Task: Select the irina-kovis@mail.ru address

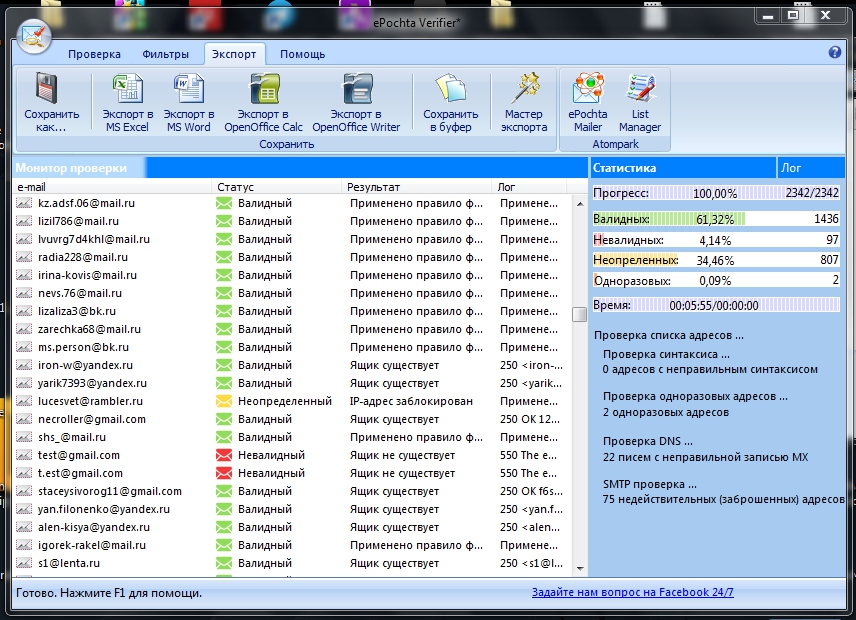Action: point(87,275)
